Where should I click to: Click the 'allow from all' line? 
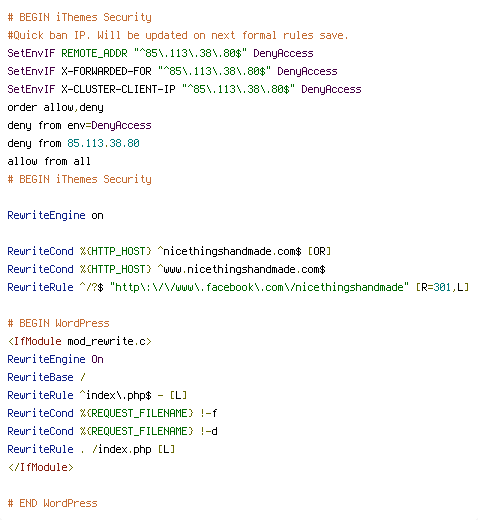49,161
